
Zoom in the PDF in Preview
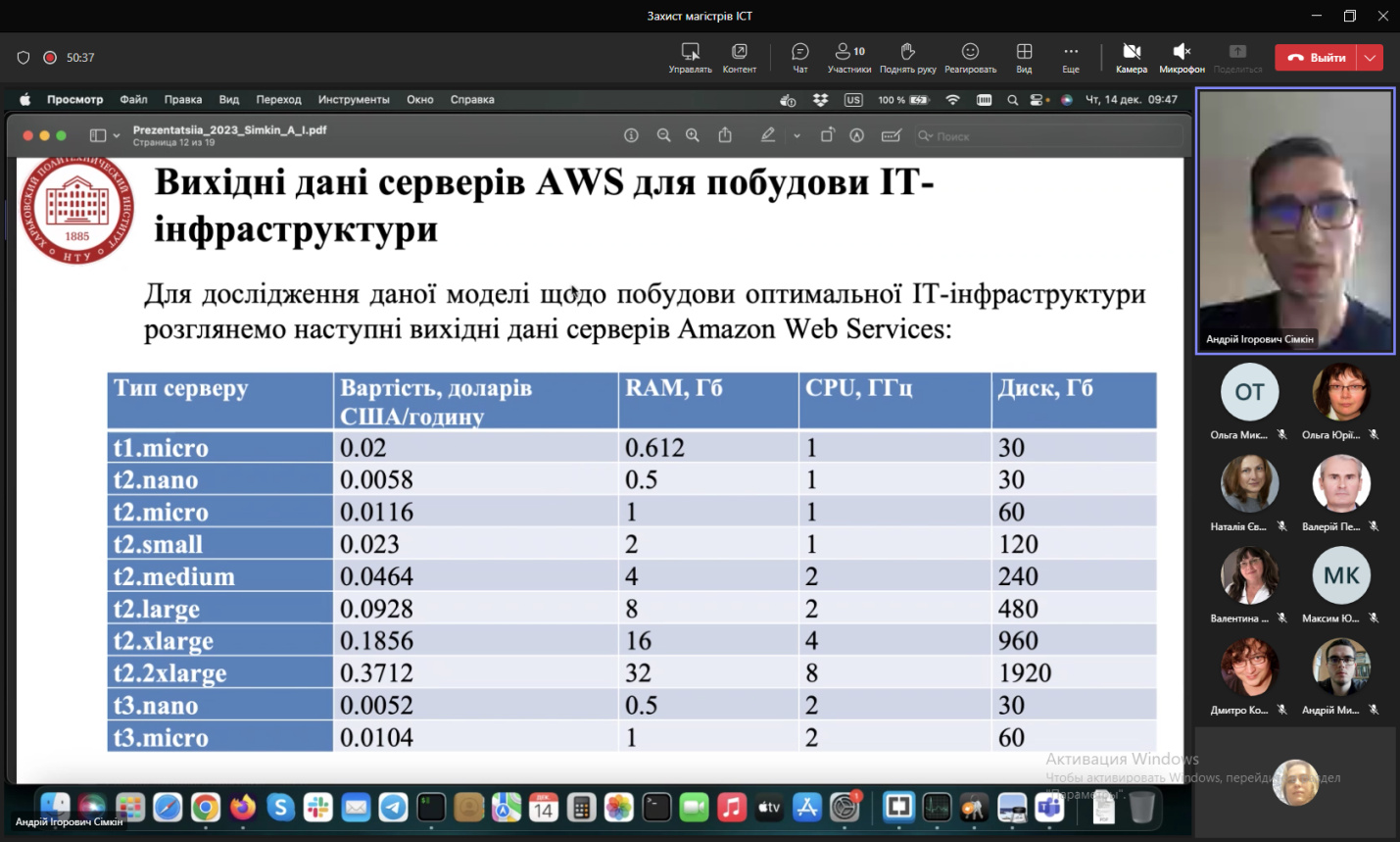693,135
